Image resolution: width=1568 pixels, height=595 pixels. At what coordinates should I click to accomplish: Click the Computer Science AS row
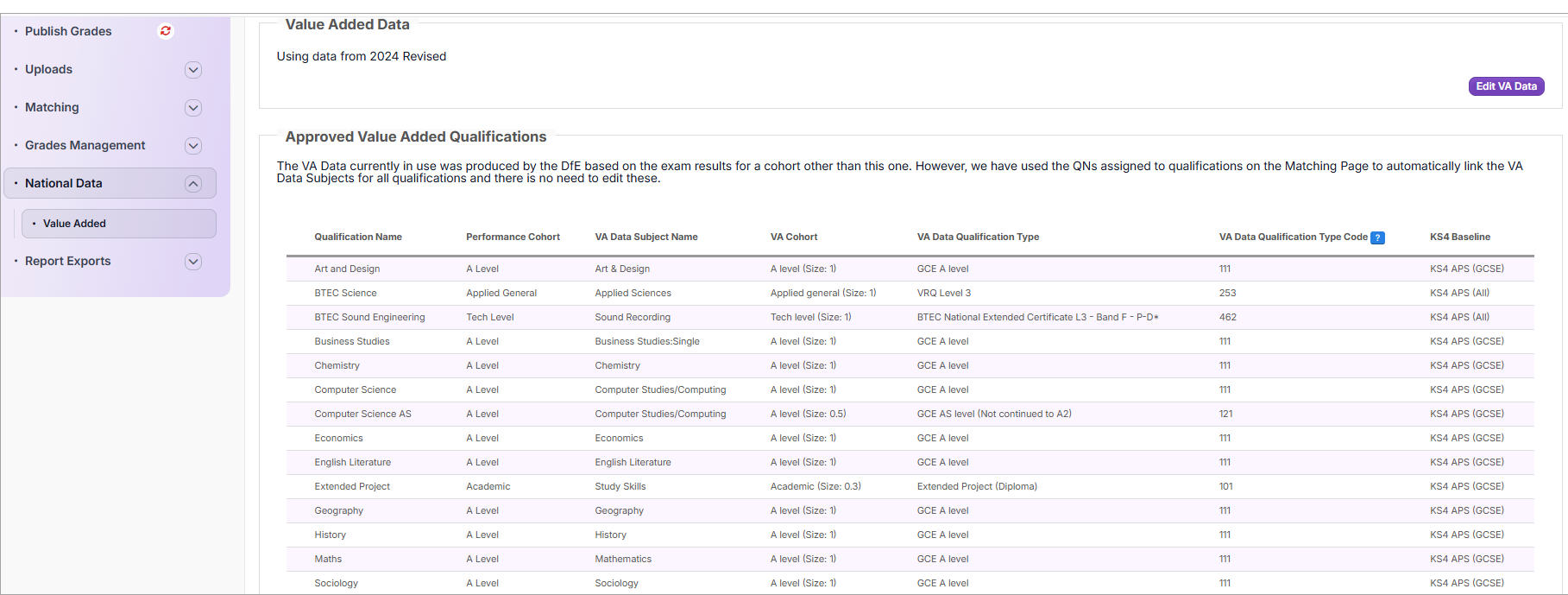(x=362, y=414)
